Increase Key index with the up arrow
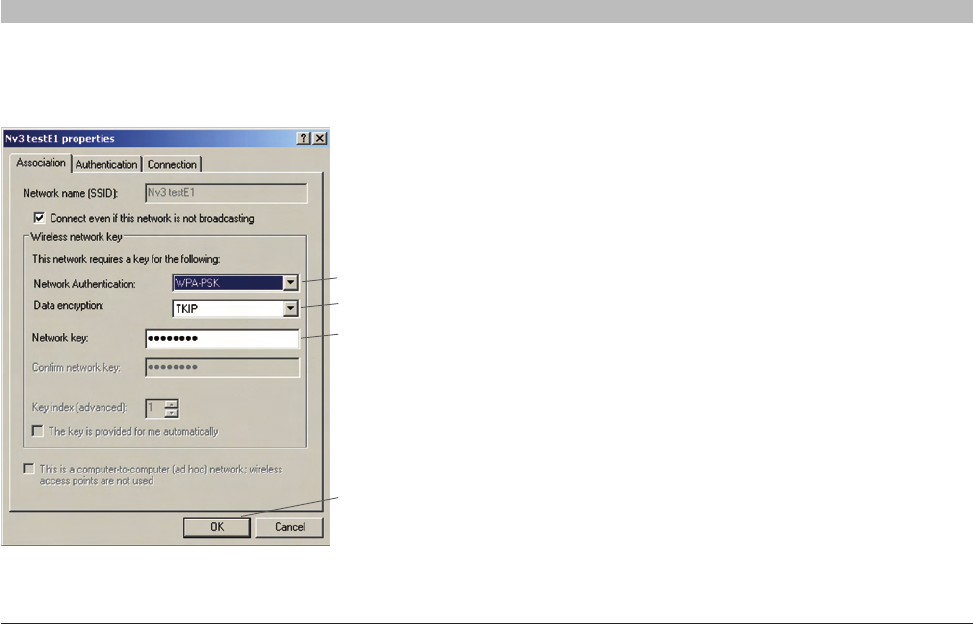The width and height of the screenshot is (973, 624). (x=171, y=404)
